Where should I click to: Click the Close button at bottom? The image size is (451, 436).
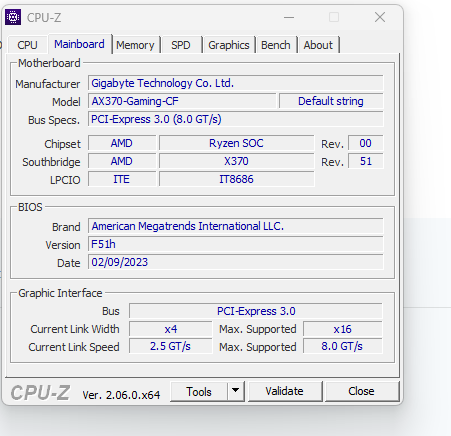362,391
